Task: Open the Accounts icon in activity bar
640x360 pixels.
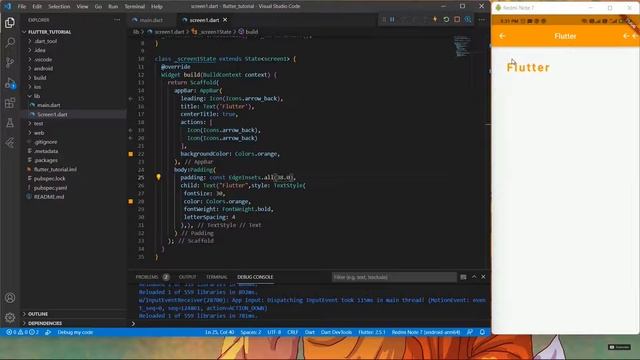Action: (x=10, y=298)
